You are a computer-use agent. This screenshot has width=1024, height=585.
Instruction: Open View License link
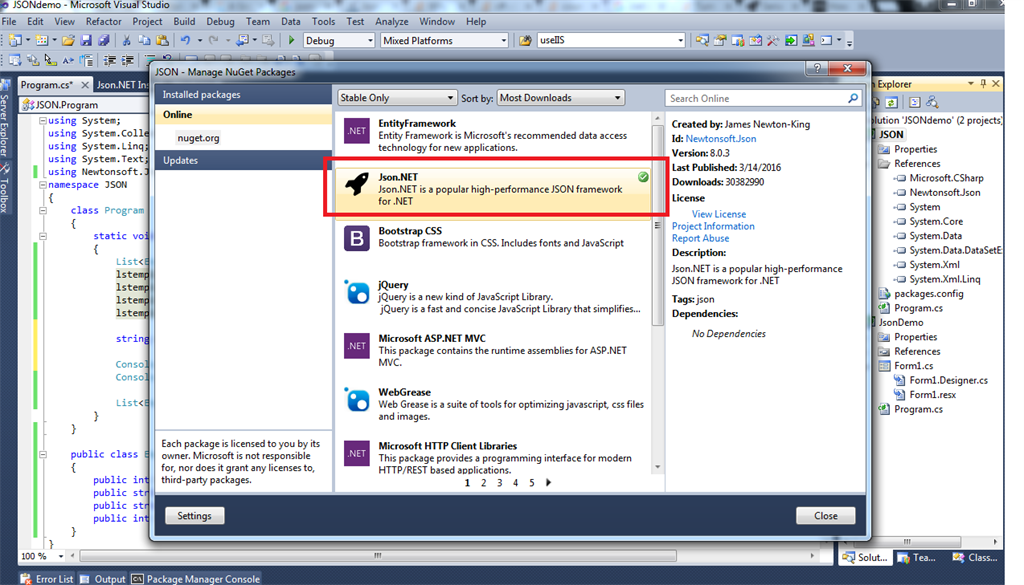718,214
